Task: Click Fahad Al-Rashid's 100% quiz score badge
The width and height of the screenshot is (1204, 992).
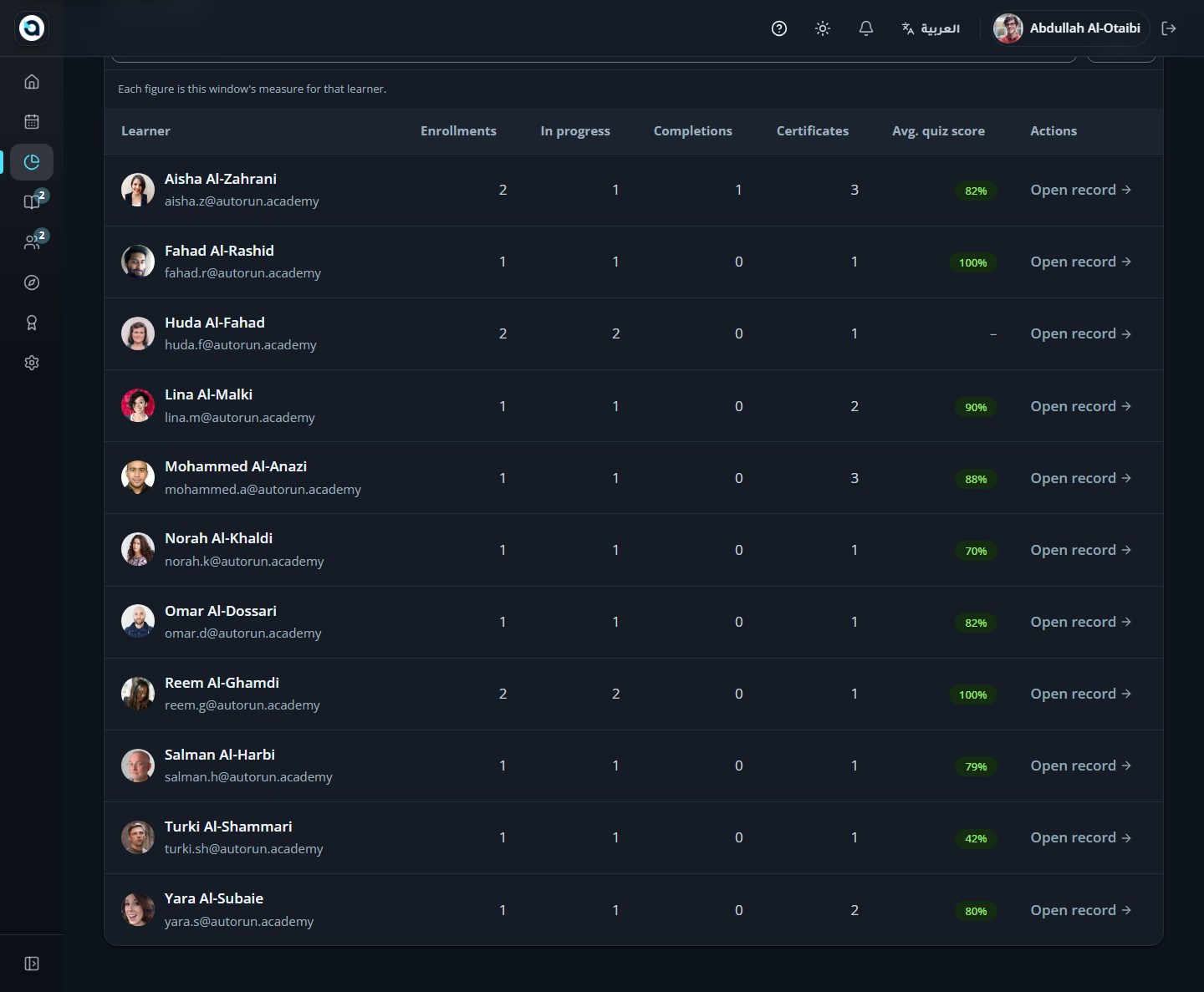Action: coord(973,262)
